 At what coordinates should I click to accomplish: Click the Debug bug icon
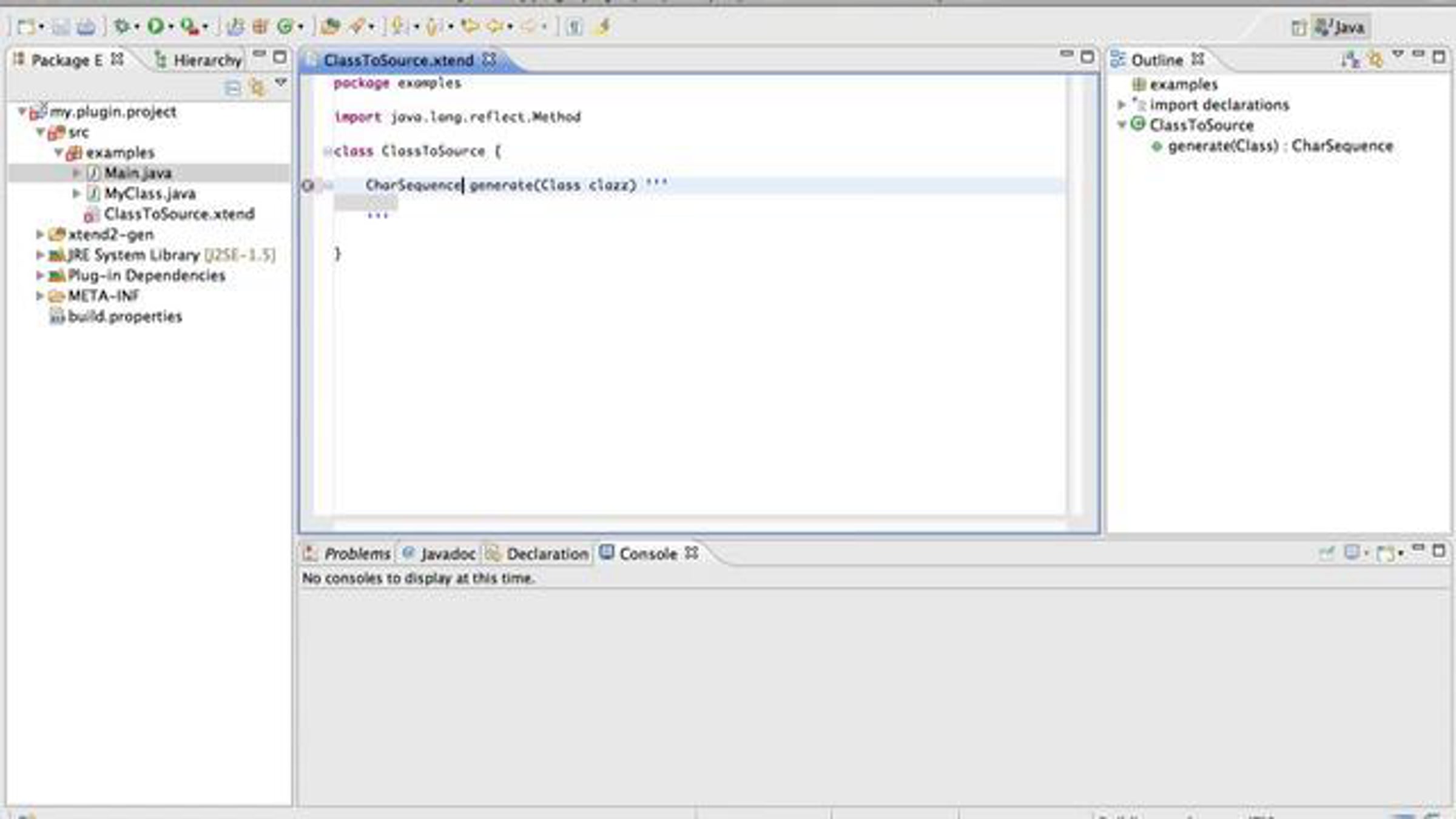point(122,27)
